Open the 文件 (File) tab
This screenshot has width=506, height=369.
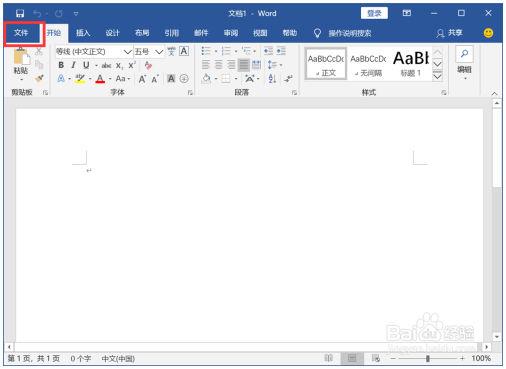pos(21,33)
